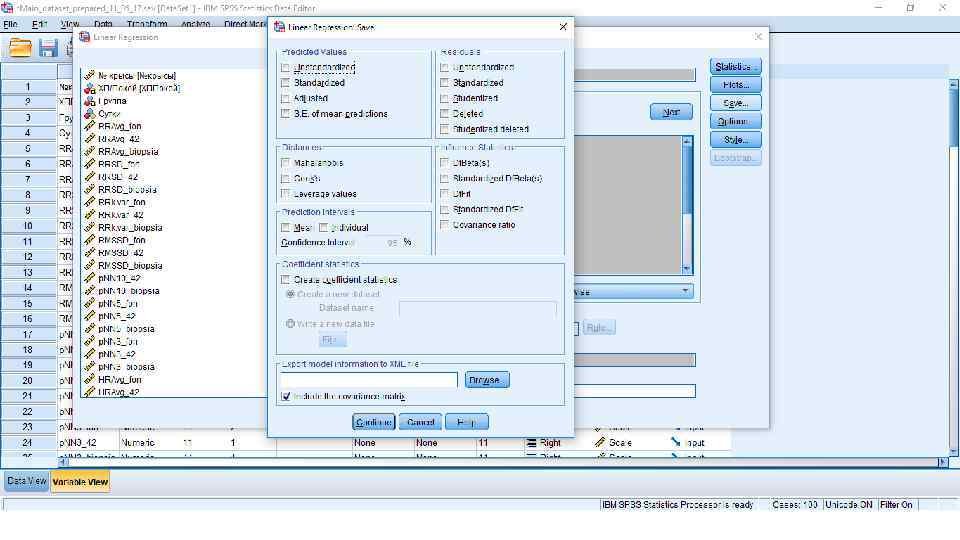Screen dimensions: 960x540
Task: Enable Covariance ratio checkbox
Action: coord(444,225)
